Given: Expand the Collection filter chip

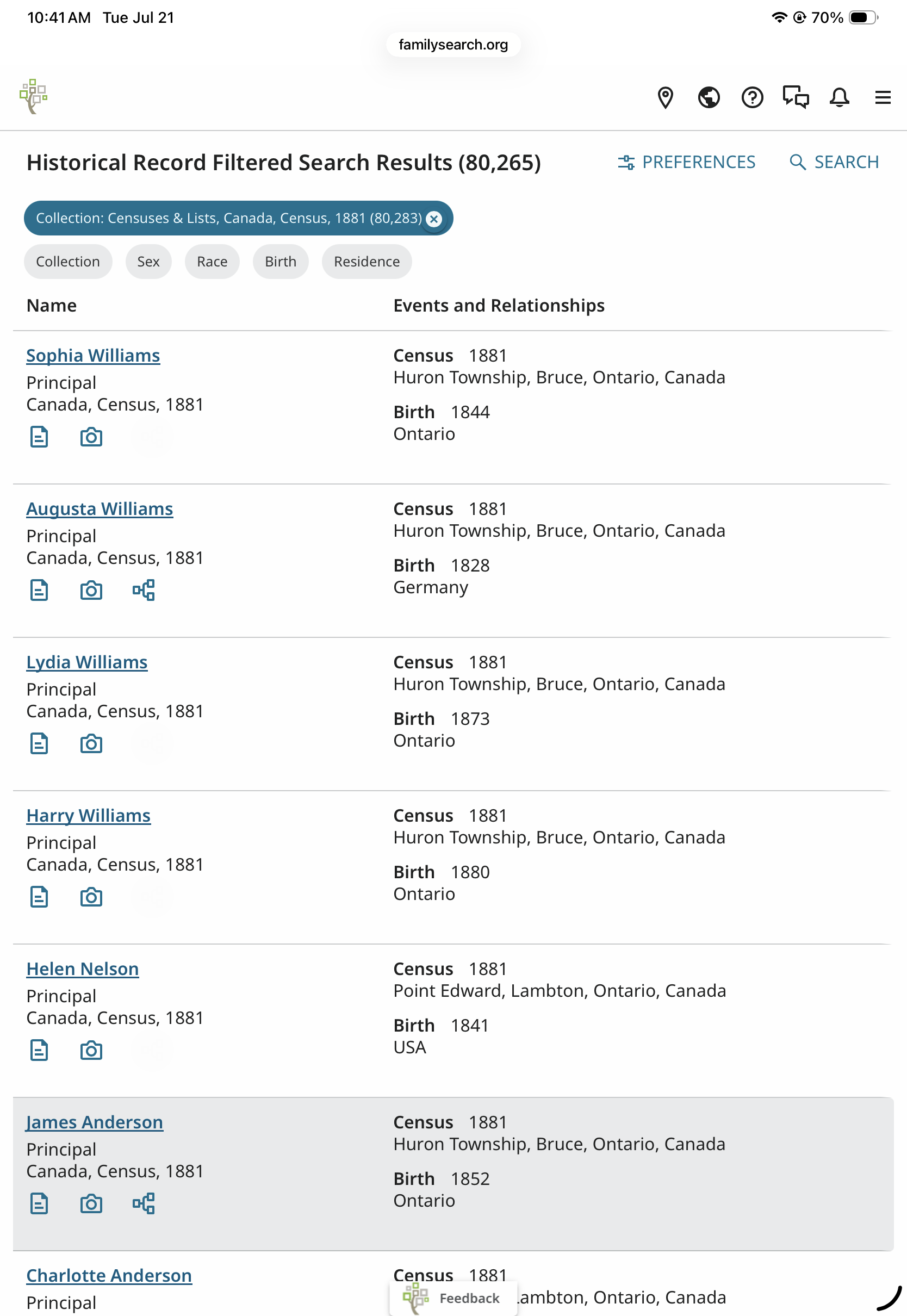Looking at the screenshot, I should [67, 262].
